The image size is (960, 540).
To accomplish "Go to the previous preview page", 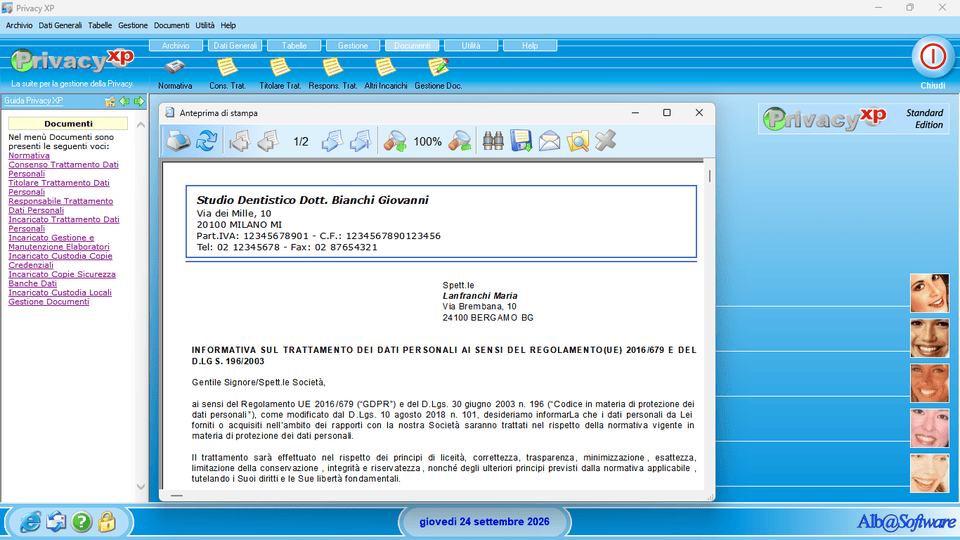I will point(268,141).
